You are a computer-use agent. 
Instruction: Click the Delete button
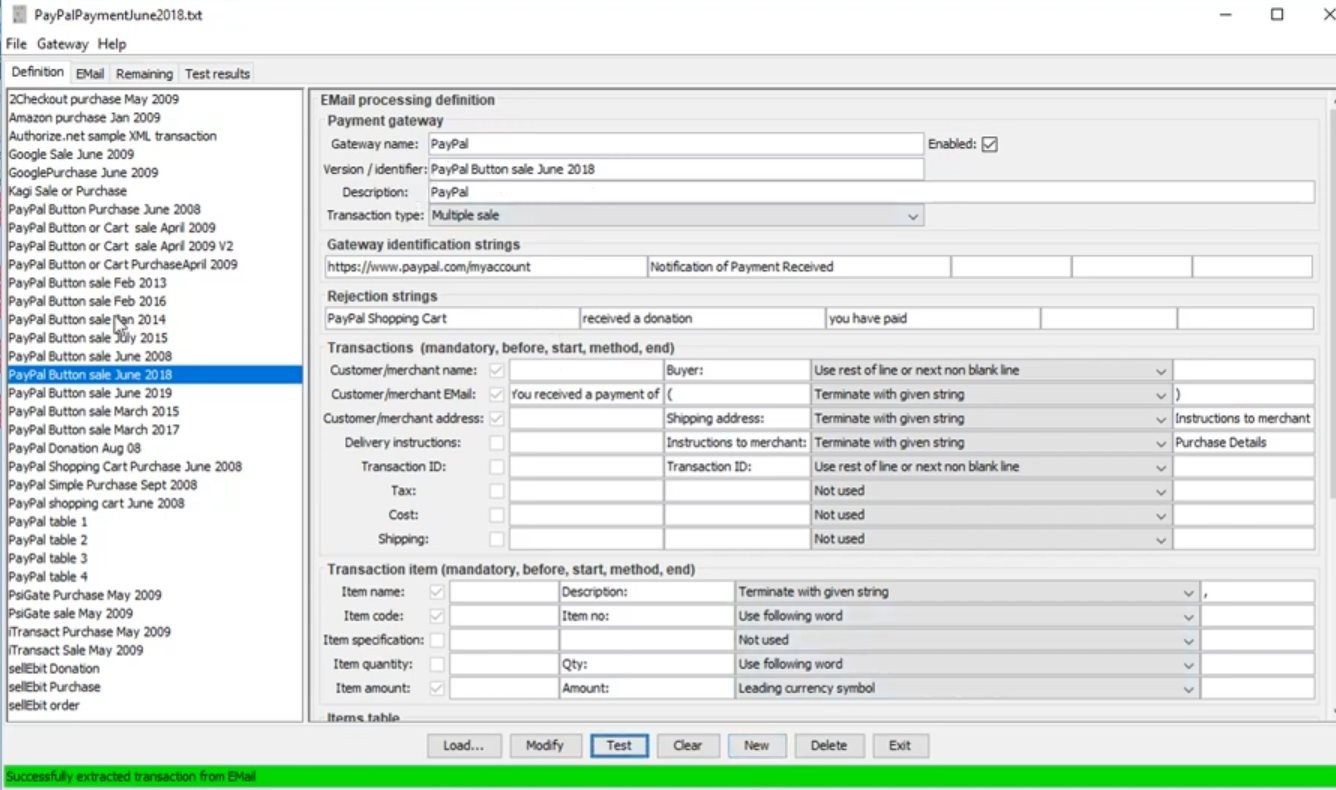[x=829, y=746]
